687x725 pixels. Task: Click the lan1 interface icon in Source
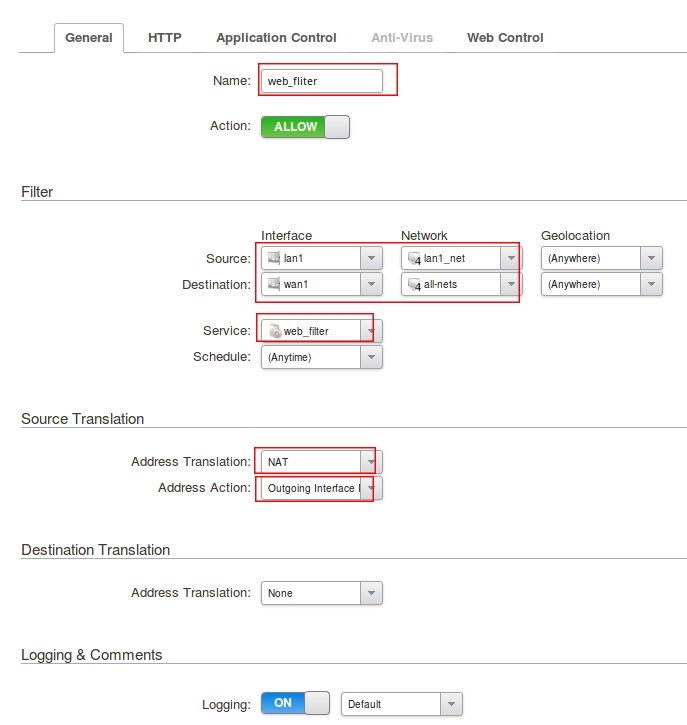coord(275,259)
